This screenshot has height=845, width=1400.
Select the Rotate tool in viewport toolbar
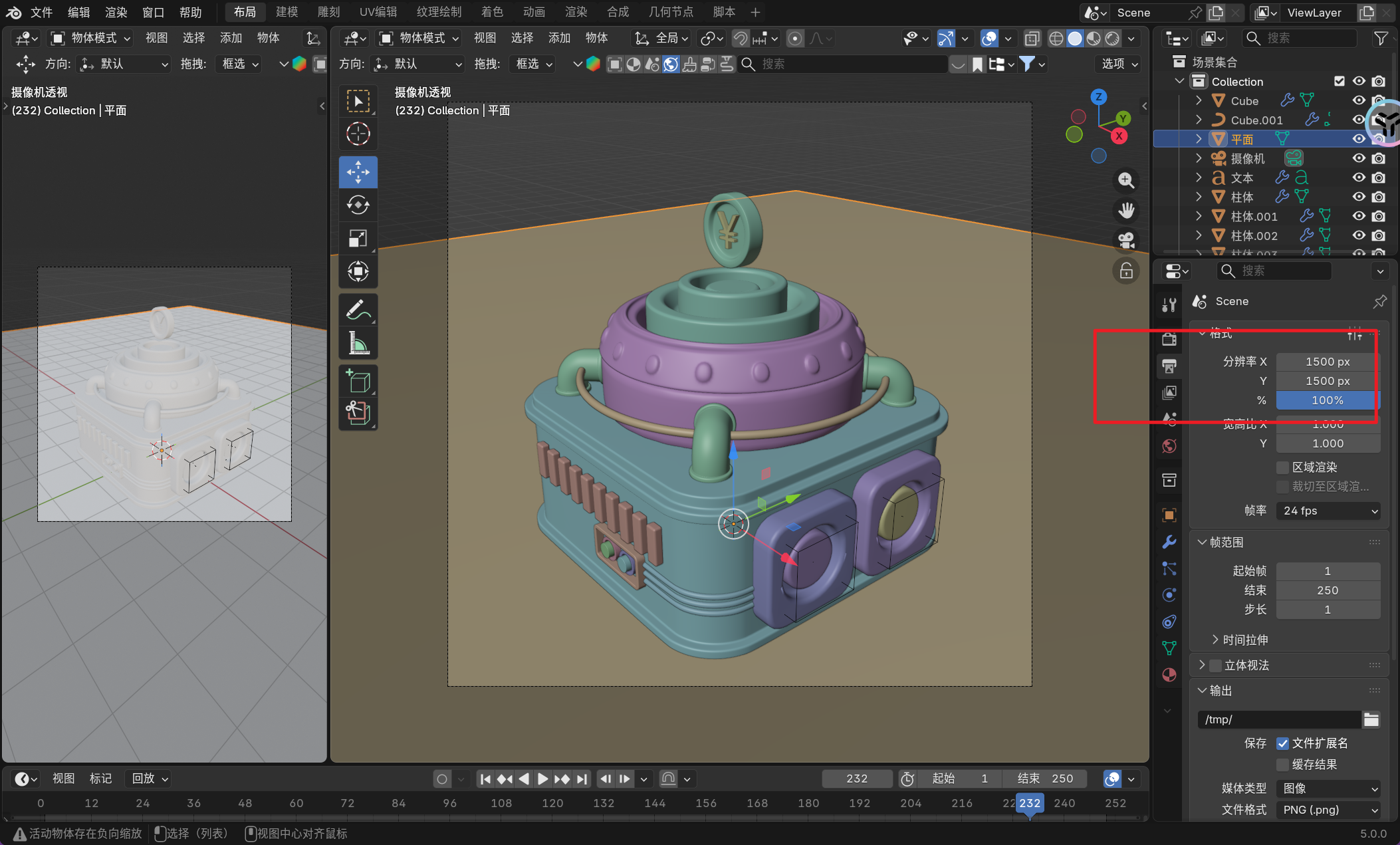(x=358, y=205)
